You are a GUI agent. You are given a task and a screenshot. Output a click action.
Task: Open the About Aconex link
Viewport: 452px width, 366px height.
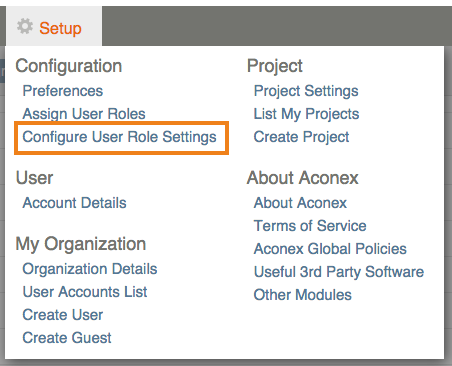click(x=300, y=203)
